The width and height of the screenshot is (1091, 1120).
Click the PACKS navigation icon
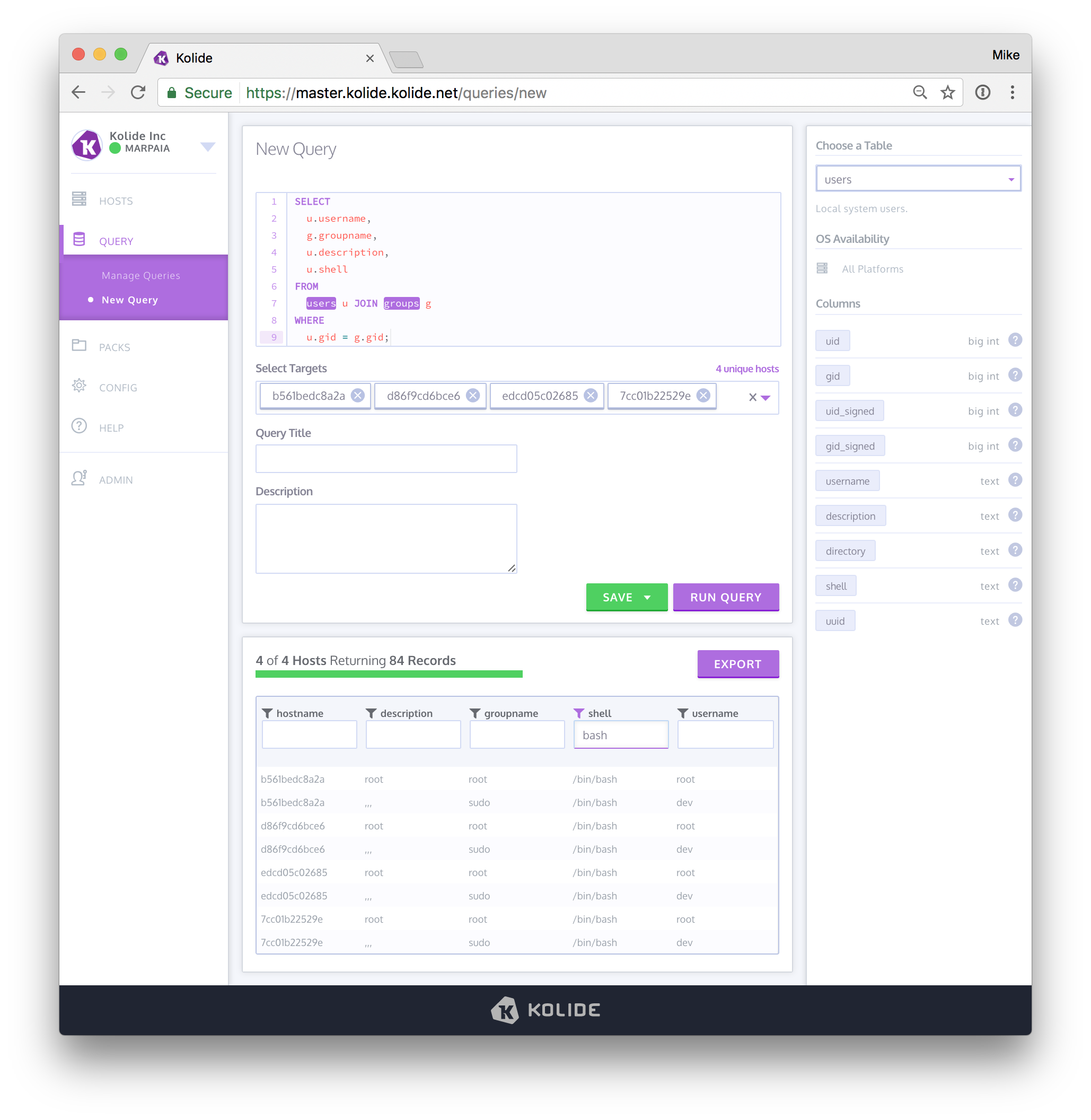(80, 346)
